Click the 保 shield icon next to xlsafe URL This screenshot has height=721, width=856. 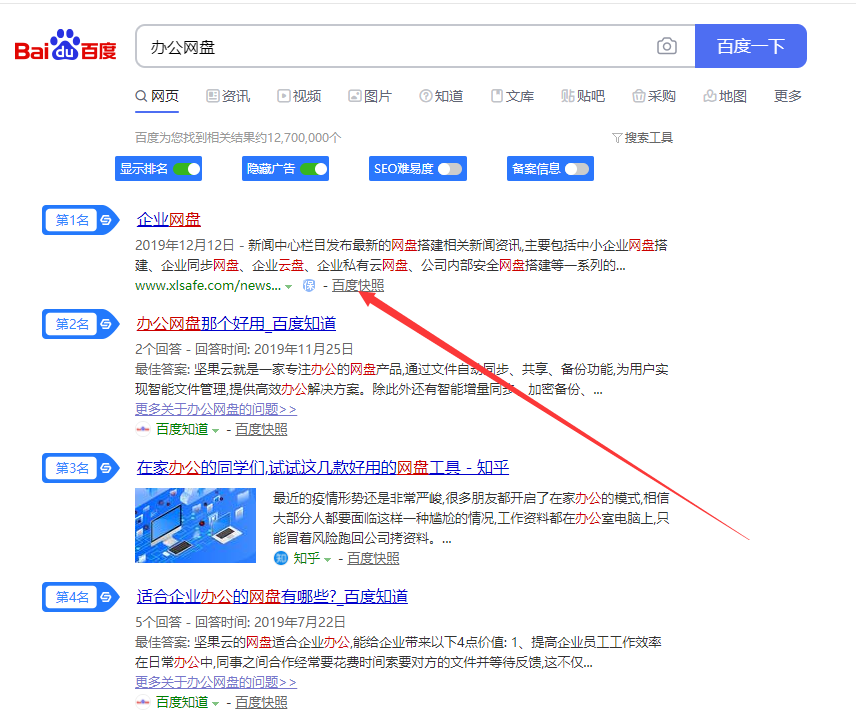[x=309, y=285]
